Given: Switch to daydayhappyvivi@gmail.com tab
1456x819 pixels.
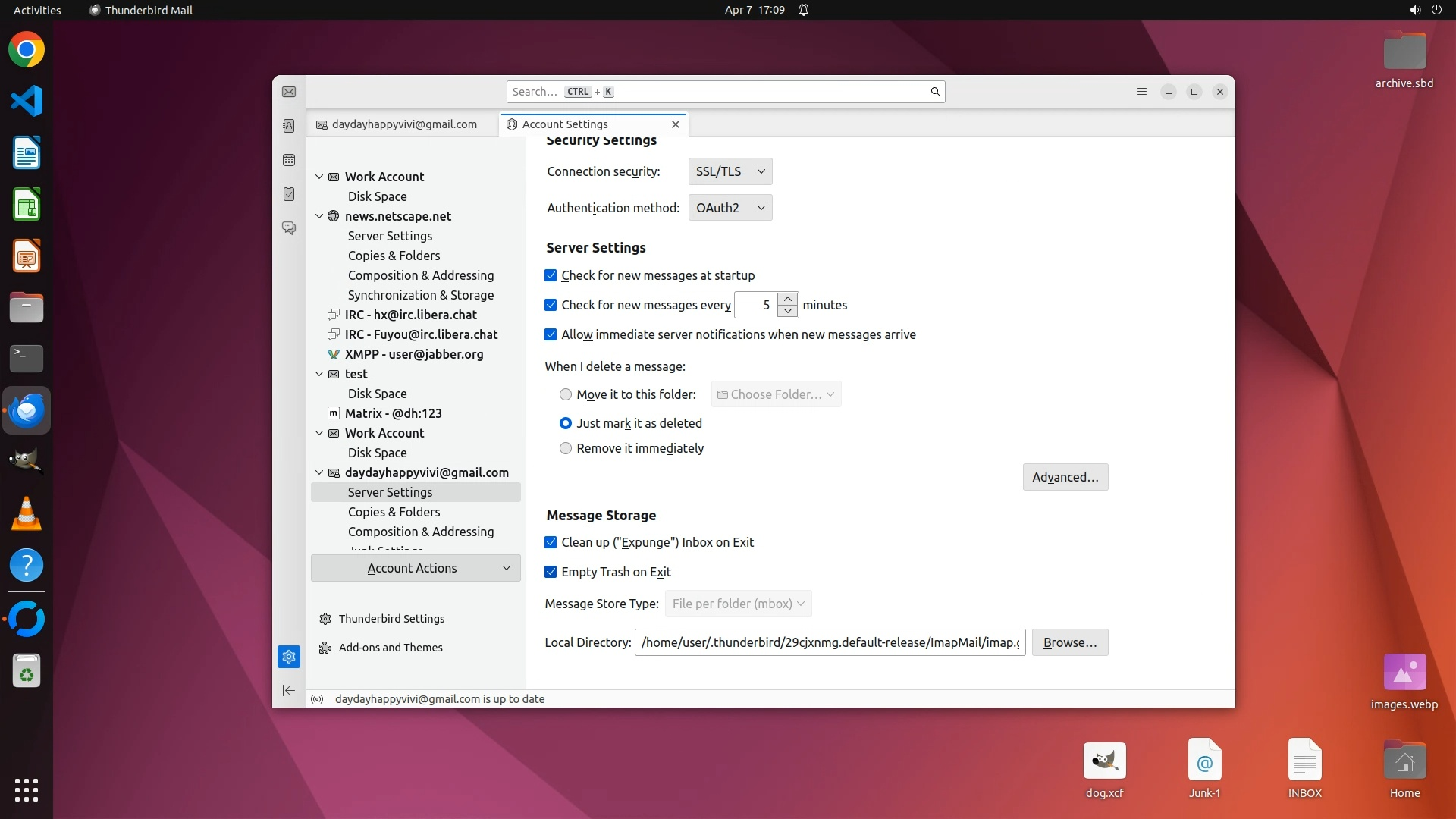Looking at the screenshot, I should coord(403,124).
